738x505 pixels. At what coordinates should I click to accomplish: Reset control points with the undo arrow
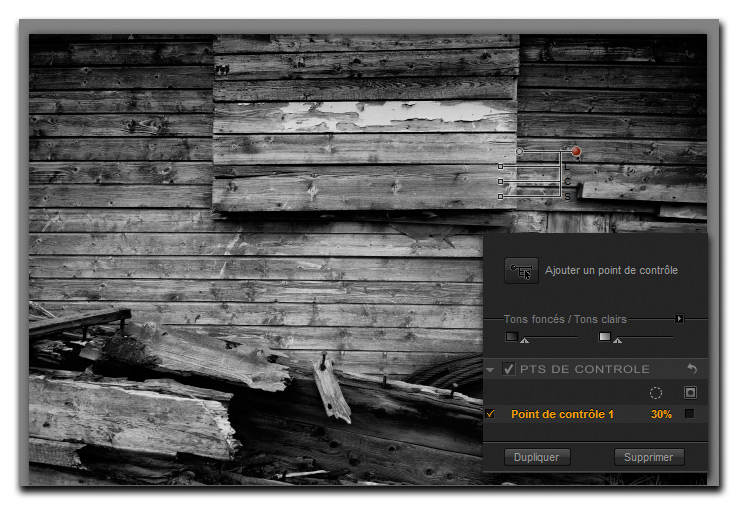pos(692,369)
